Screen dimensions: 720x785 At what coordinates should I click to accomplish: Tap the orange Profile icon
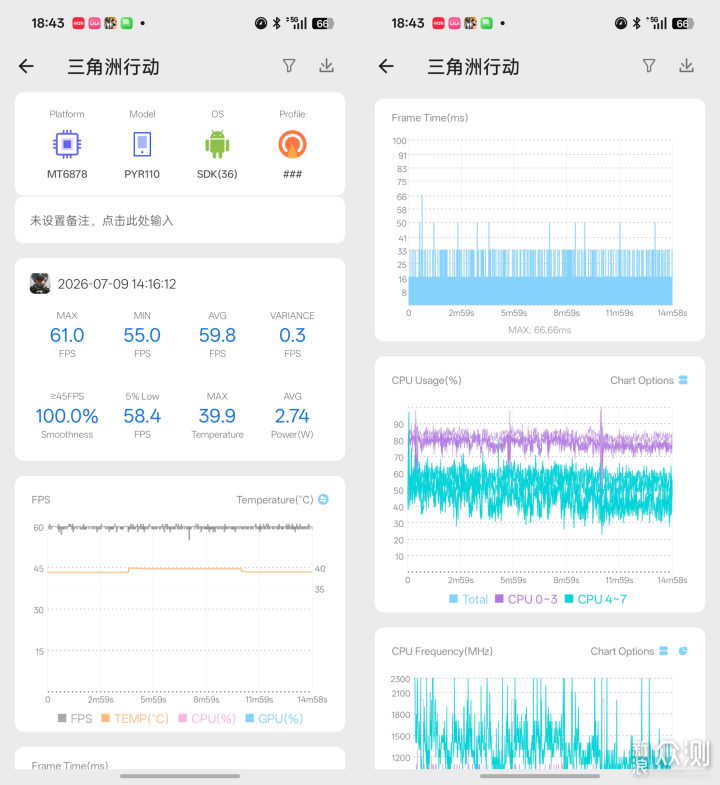[x=292, y=144]
